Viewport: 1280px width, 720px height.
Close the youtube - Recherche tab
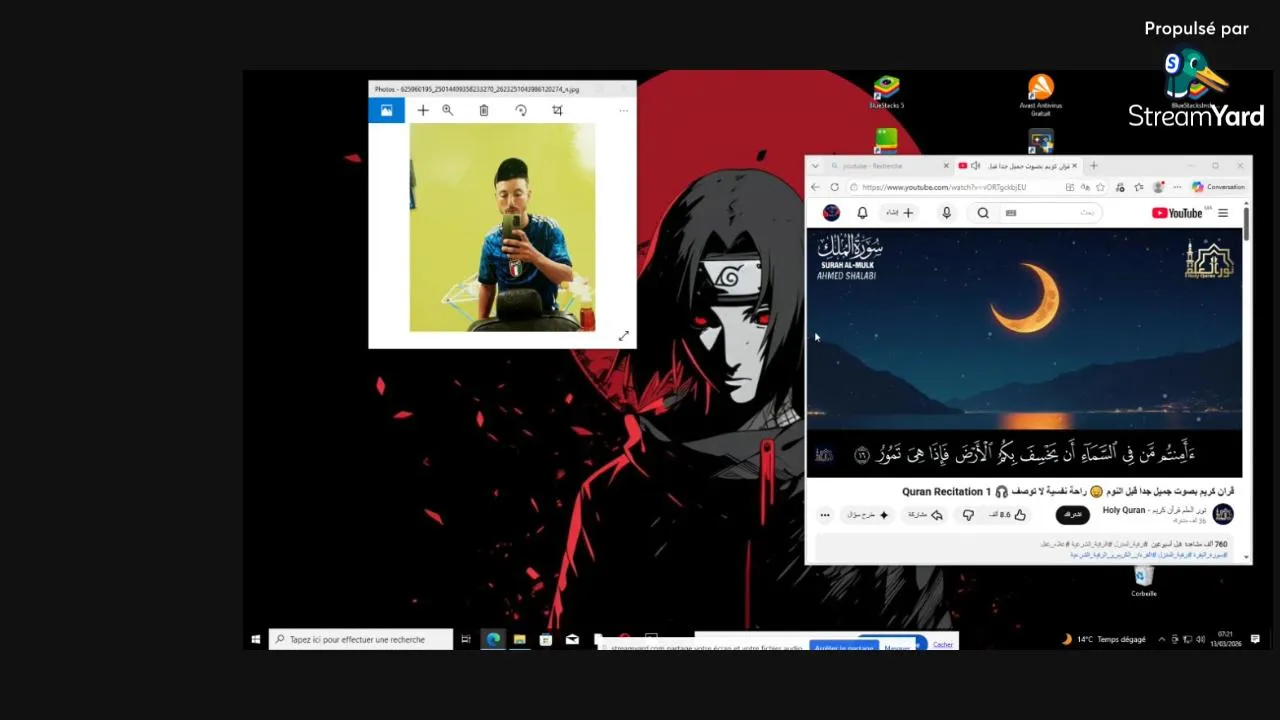point(946,166)
